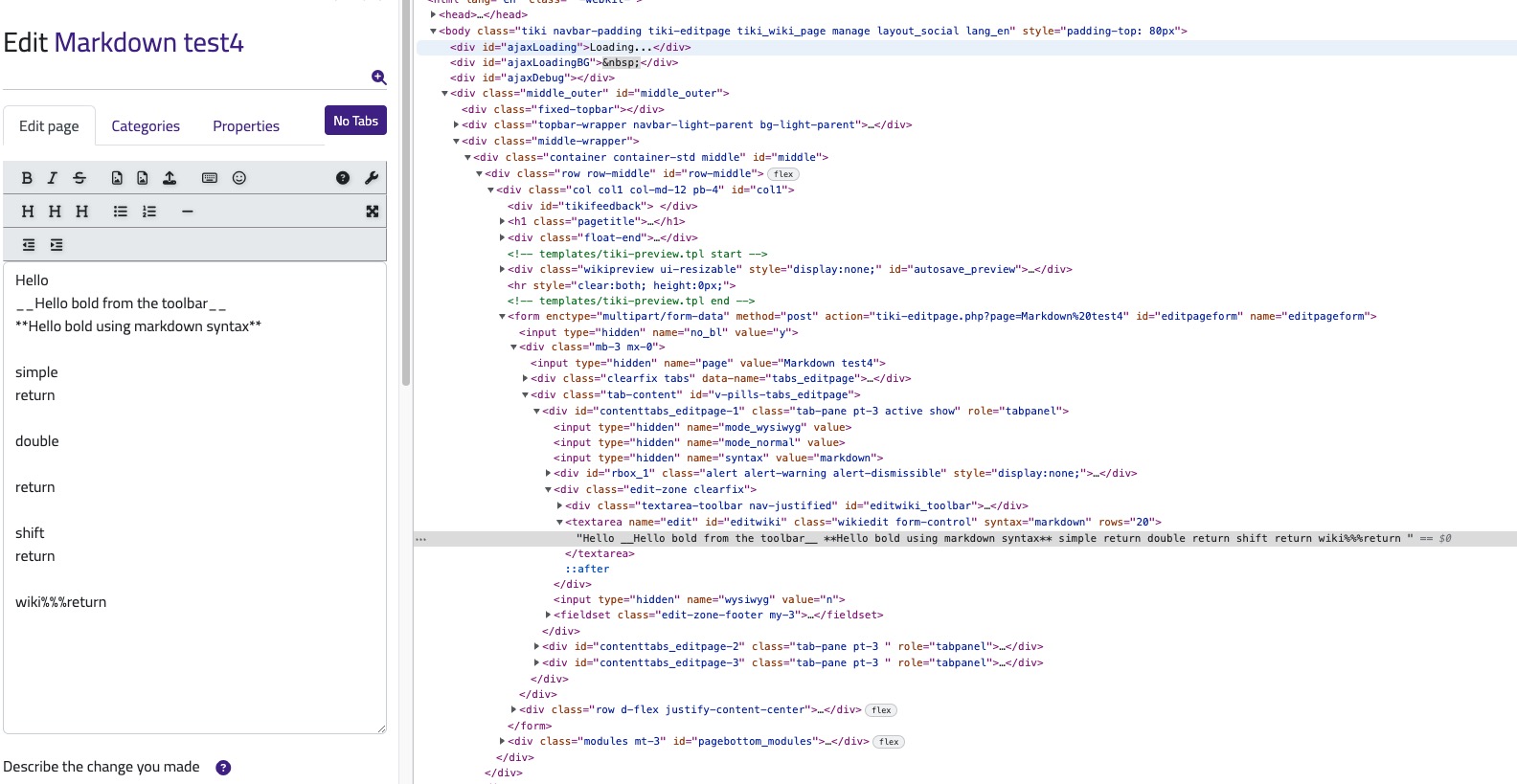Select the fixed-topbar div line
This screenshot has height=784, width=1517.
pyautogui.click(x=563, y=109)
